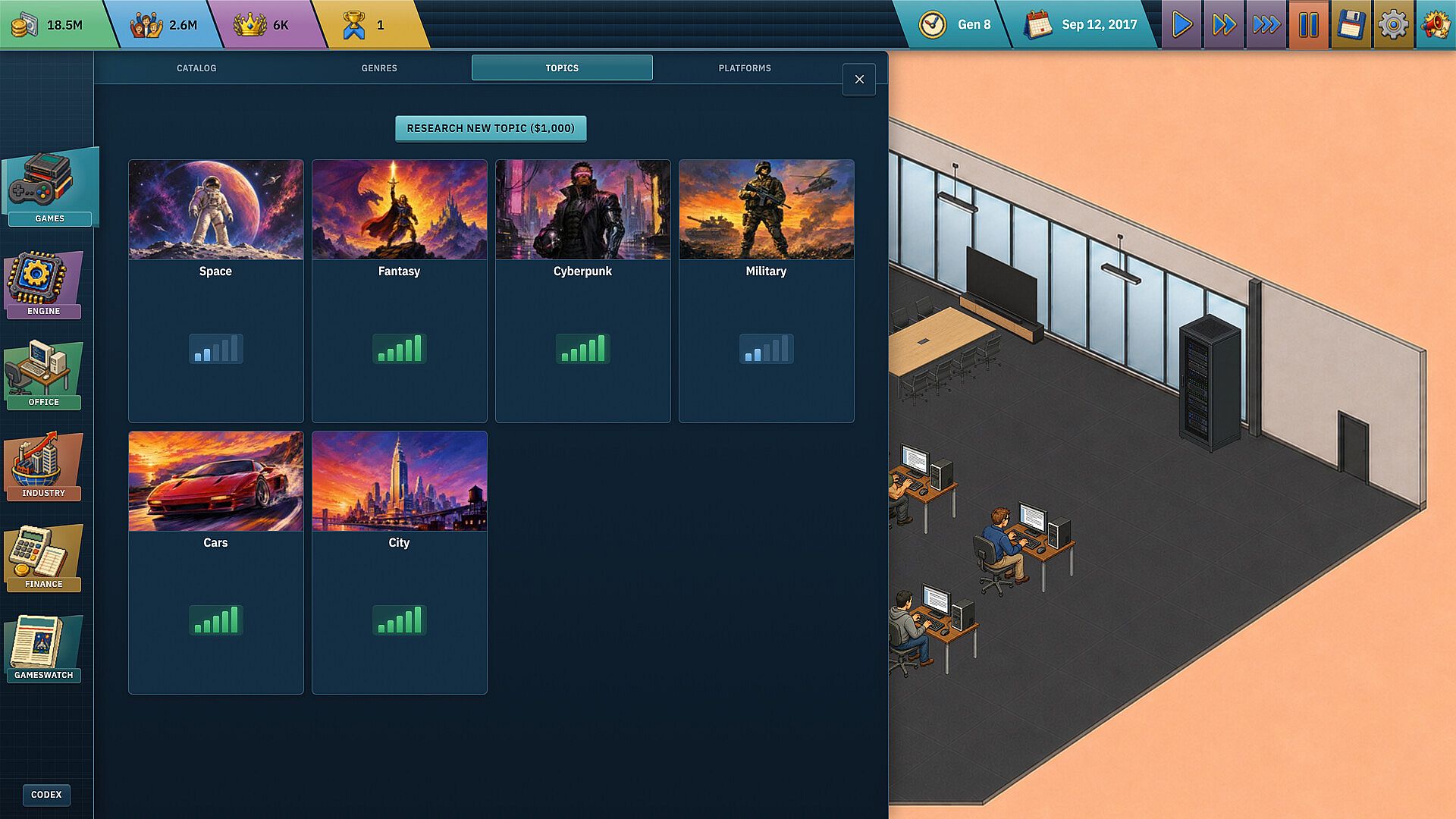Open the Finance sidebar section
1456x819 pixels.
pyautogui.click(x=44, y=557)
